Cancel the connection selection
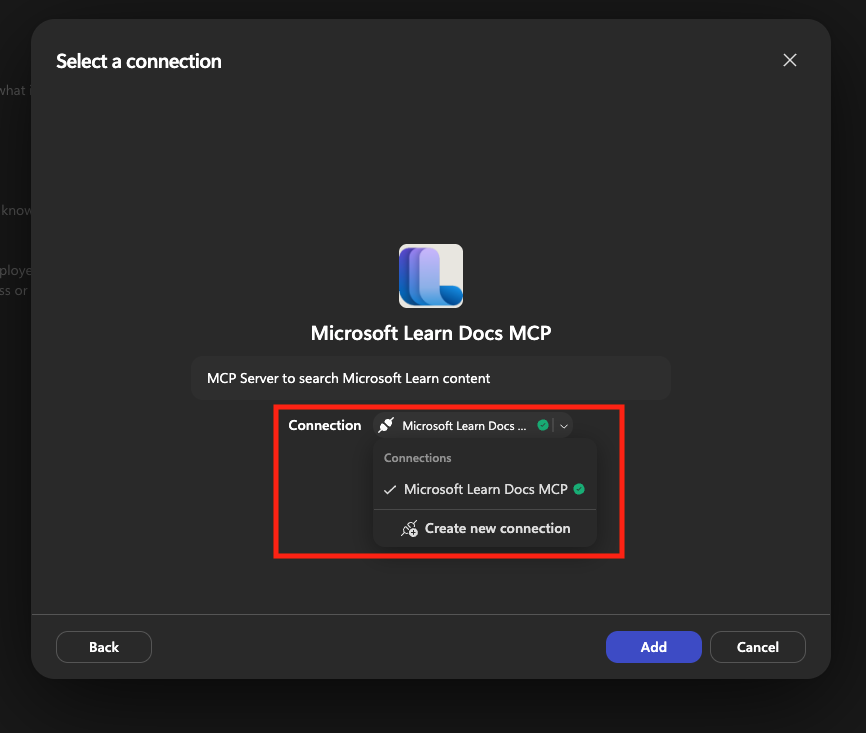The width and height of the screenshot is (866, 733). pos(758,647)
